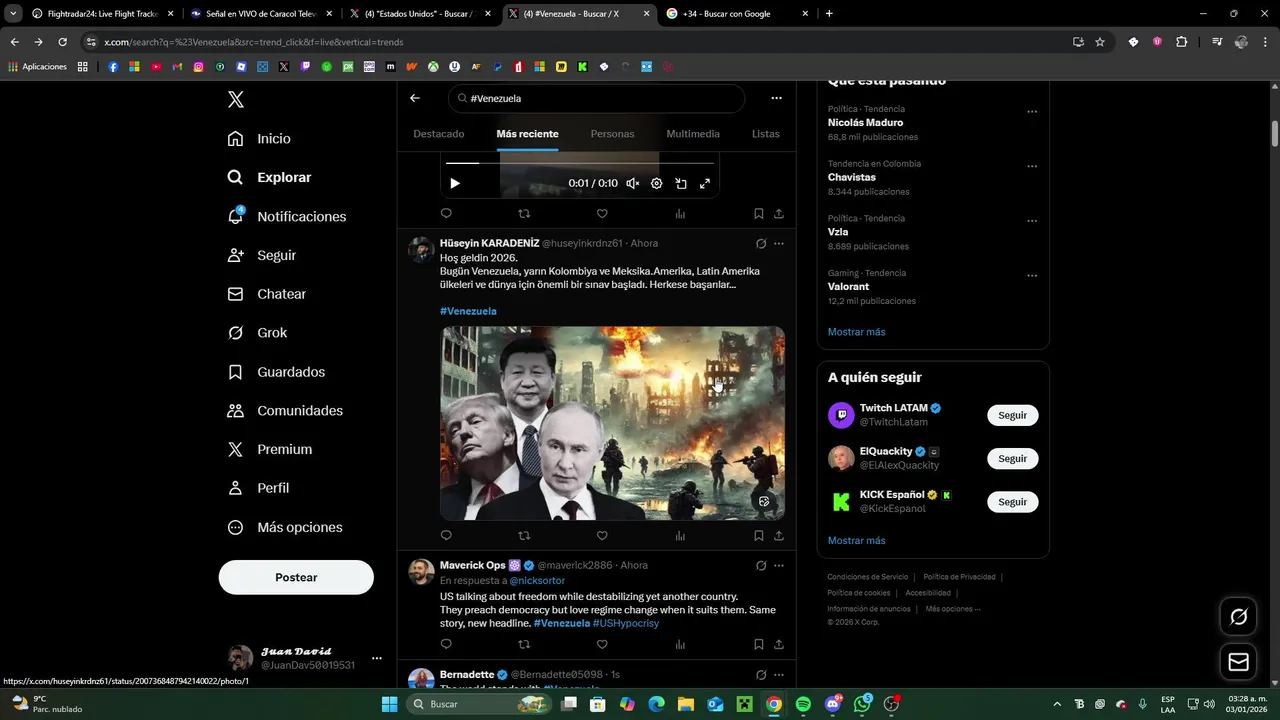This screenshot has width=1280, height=720.
Task: Open Comunidades in sidebar
Action: tap(285, 411)
